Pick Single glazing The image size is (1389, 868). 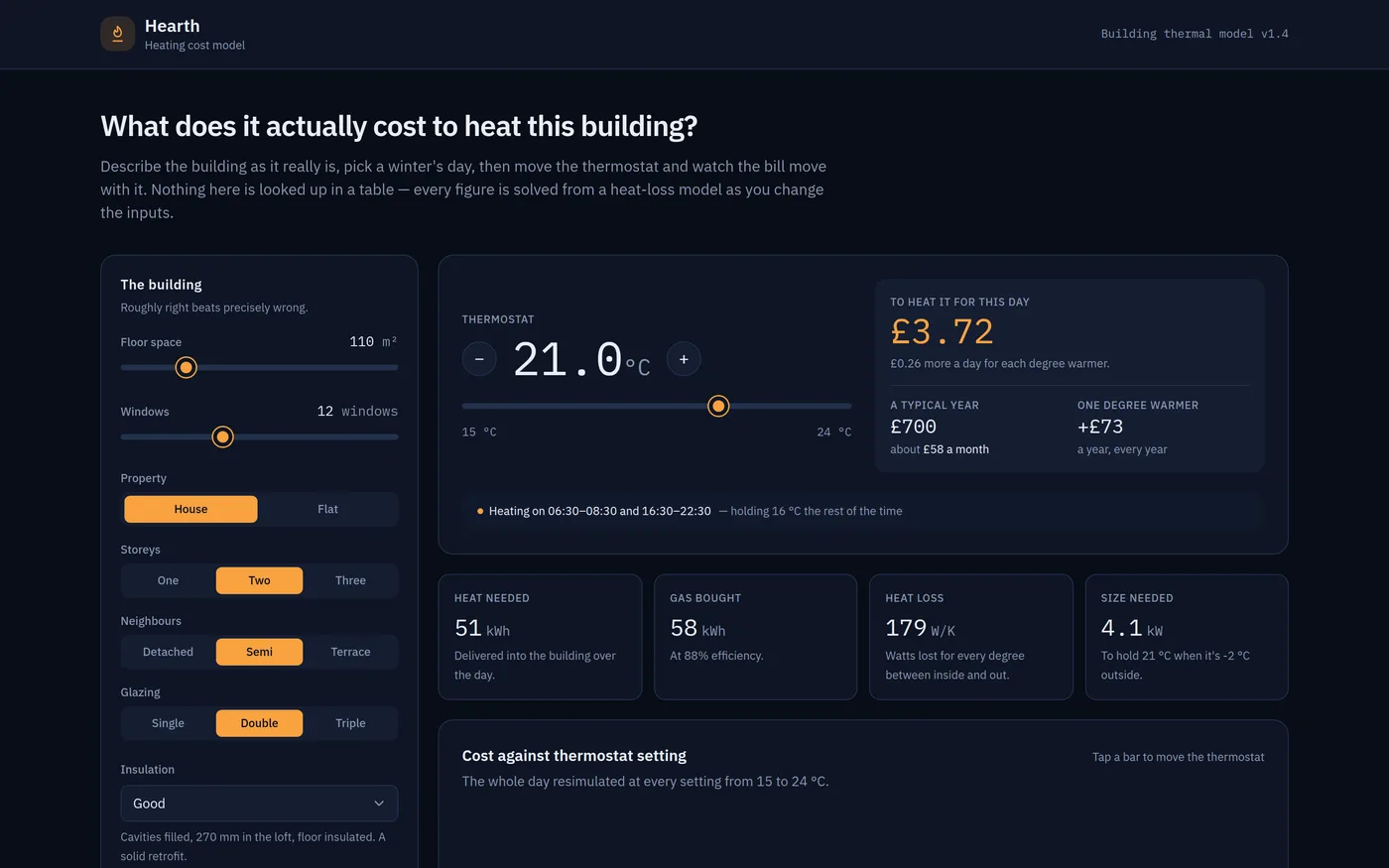[x=168, y=723]
